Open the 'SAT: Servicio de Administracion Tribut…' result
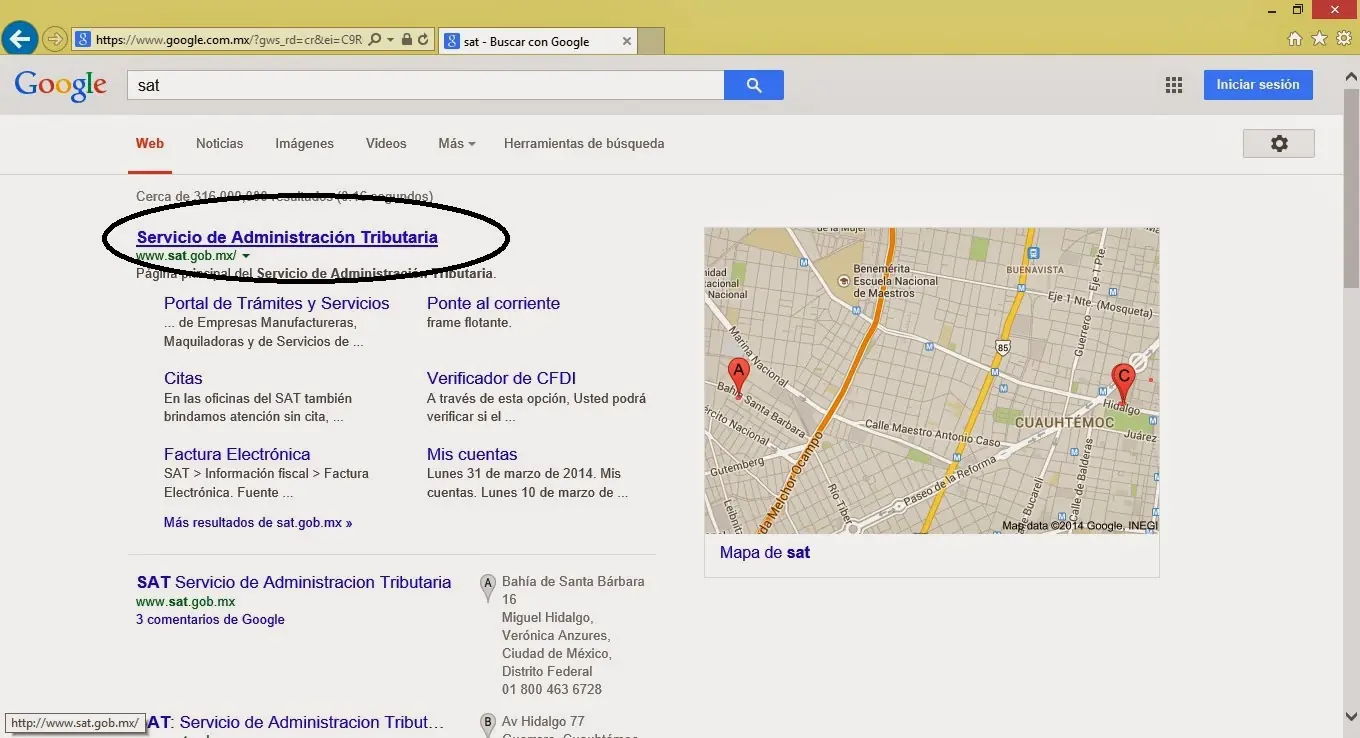The width and height of the screenshot is (1360, 738). pyautogui.click(x=294, y=722)
